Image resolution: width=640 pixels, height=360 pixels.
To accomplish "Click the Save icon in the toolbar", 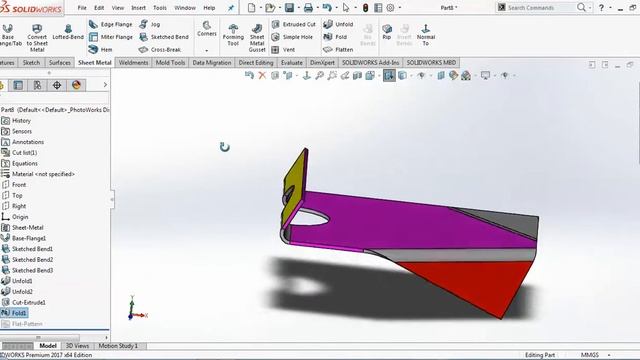I will [x=289, y=8].
